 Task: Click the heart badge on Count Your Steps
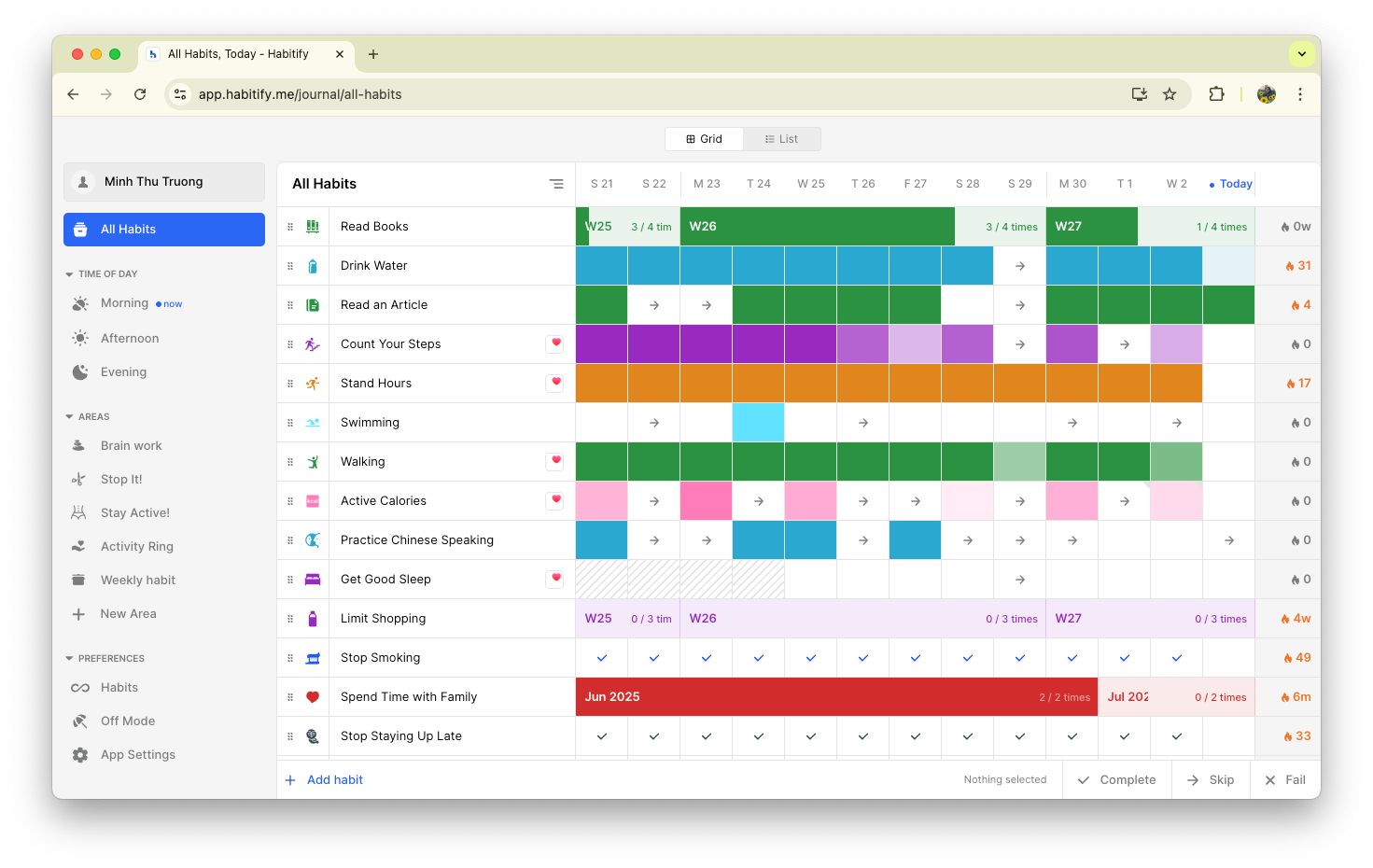(x=555, y=343)
